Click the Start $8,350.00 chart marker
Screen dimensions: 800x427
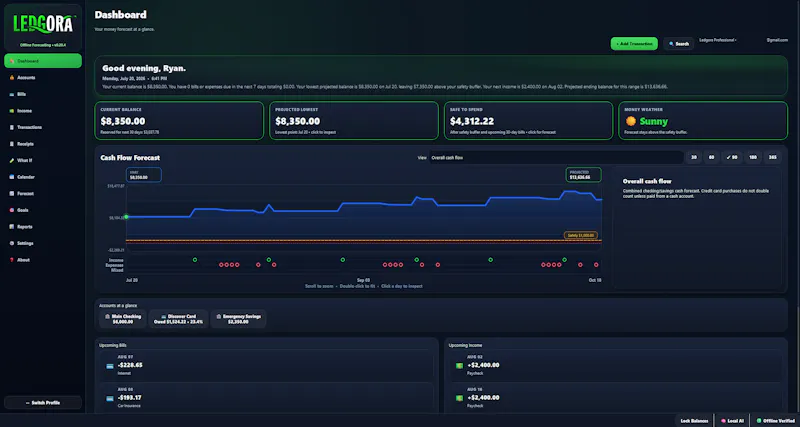click(x=144, y=175)
